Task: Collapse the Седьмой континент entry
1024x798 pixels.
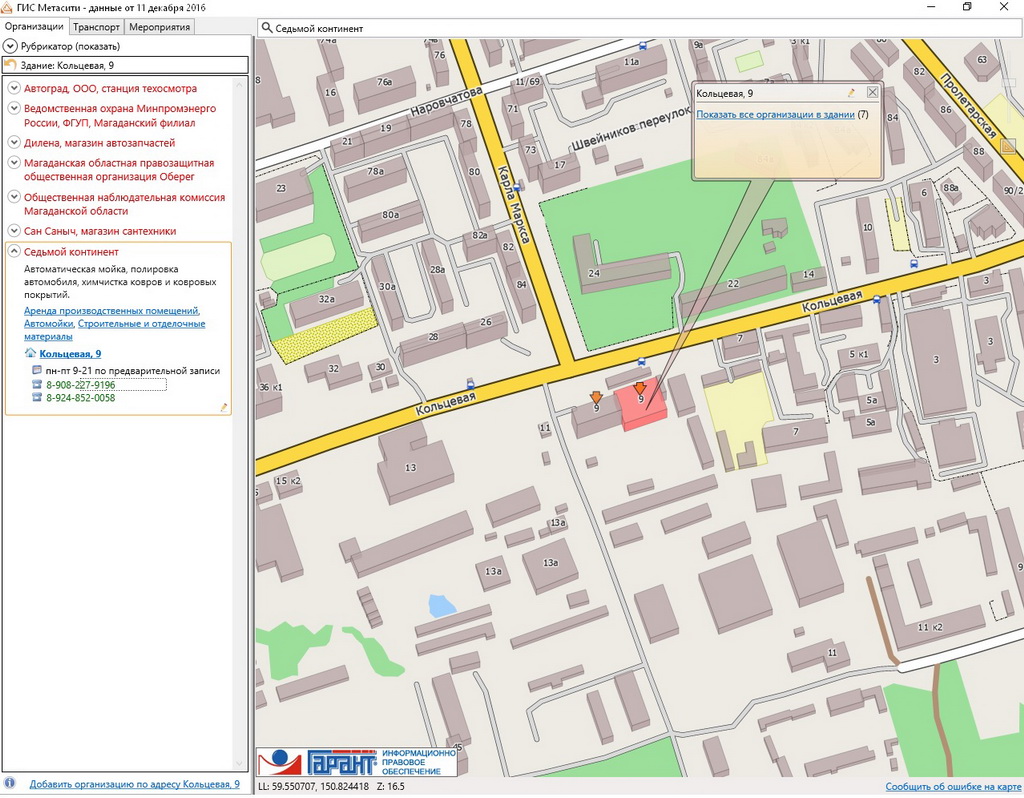Action: point(14,252)
